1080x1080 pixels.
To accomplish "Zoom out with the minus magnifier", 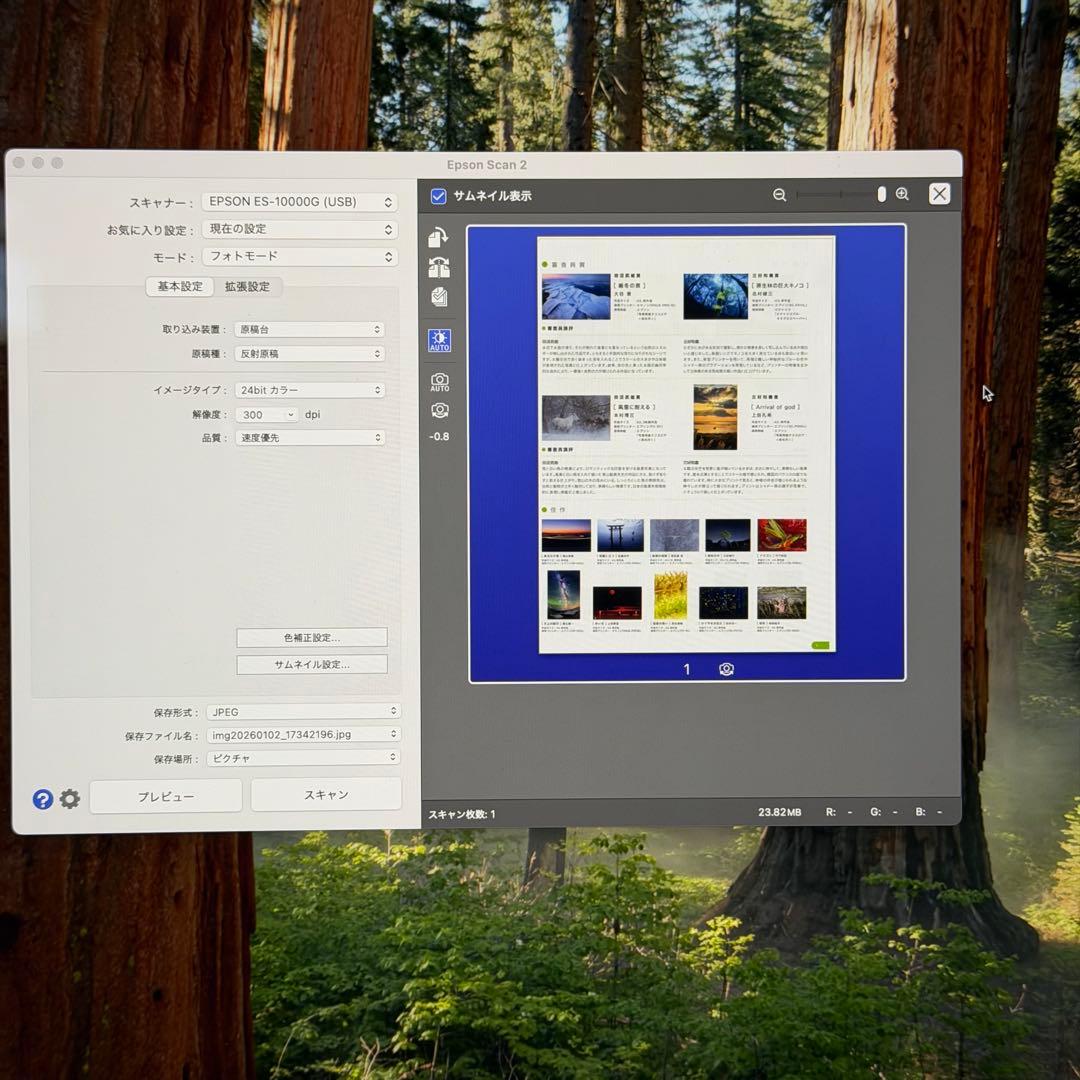I will coord(780,195).
